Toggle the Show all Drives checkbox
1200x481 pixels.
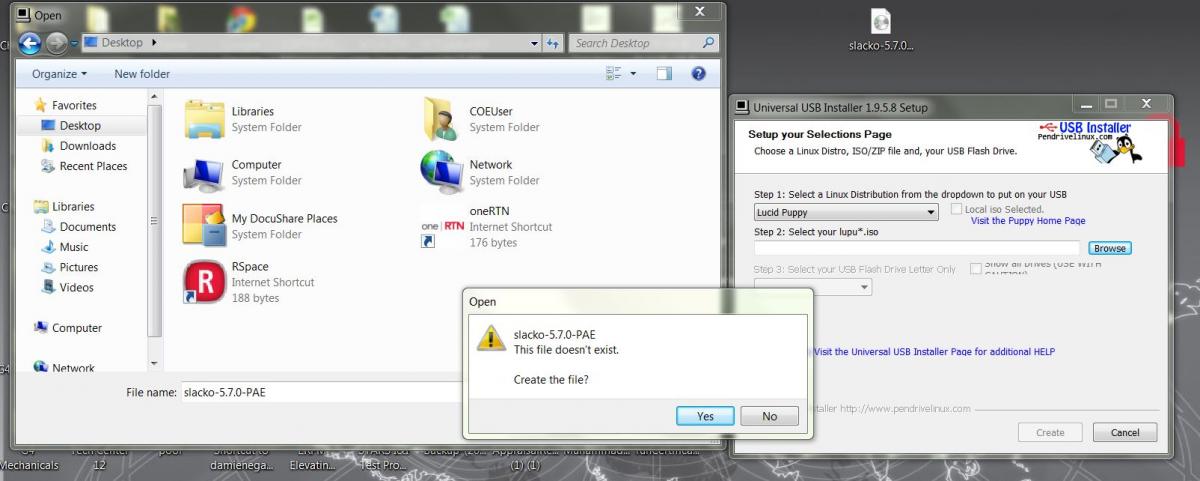tap(976, 269)
